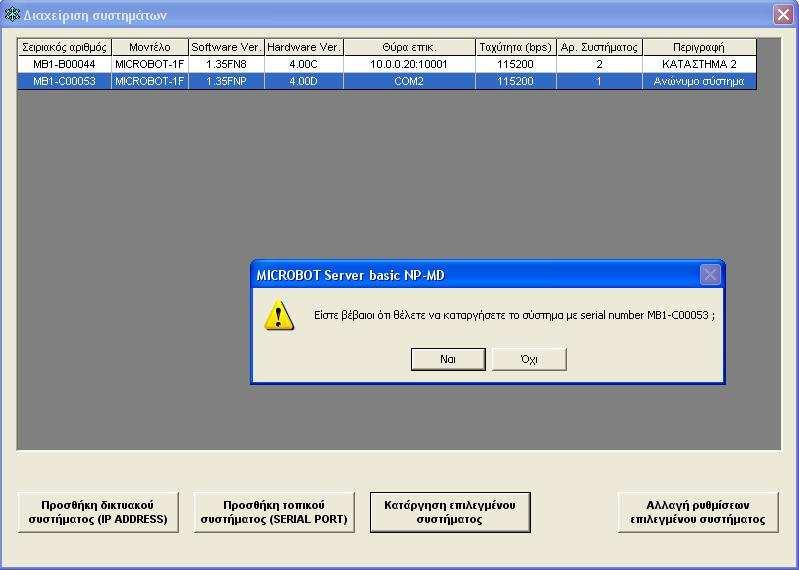Close the Διαχείριση συστημάτων window
799x570 pixels.
coord(783,15)
